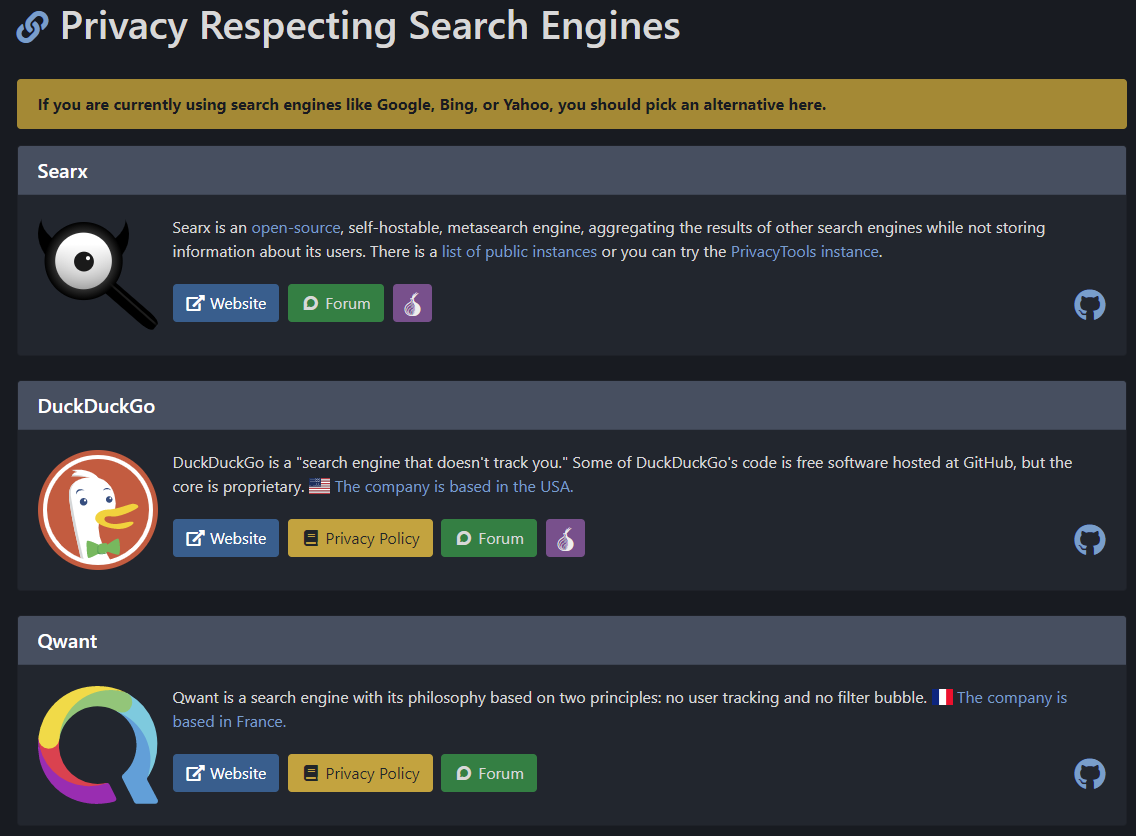The height and width of the screenshot is (836, 1136).
Task: Click the Qwant colorful Q logo
Action: tap(97, 744)
